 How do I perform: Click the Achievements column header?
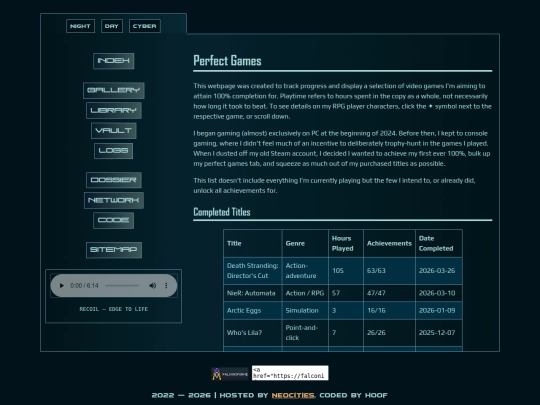tap(389, 243)
